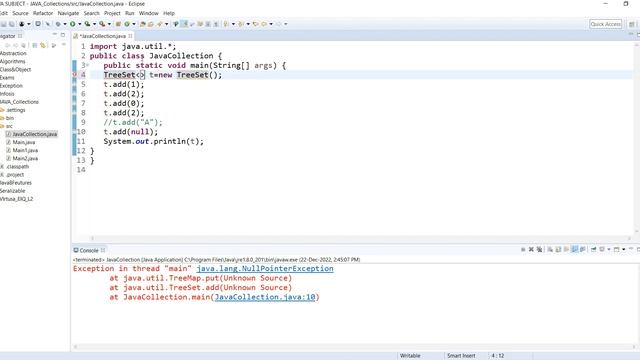Open the Run icon's dropdown arrow

point(80,24)
